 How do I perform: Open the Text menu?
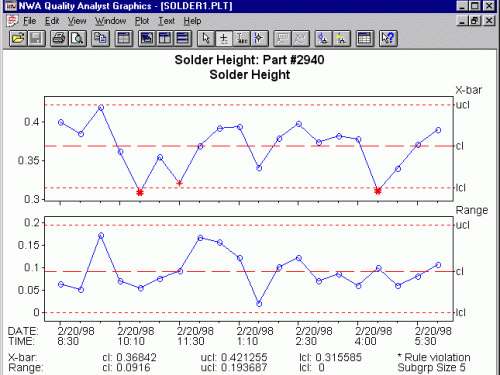coord(166,21)
